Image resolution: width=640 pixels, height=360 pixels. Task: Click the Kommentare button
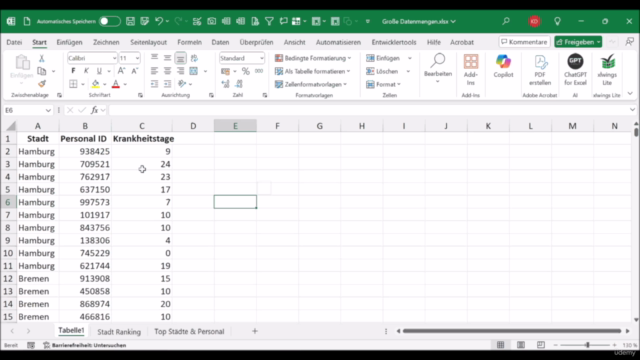(524, 42)
